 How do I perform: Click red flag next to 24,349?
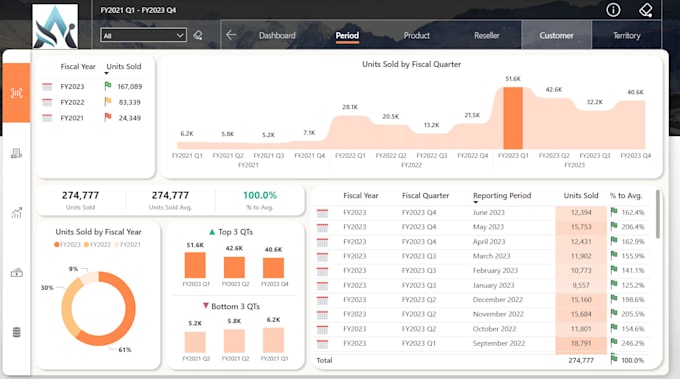(108, 117)
